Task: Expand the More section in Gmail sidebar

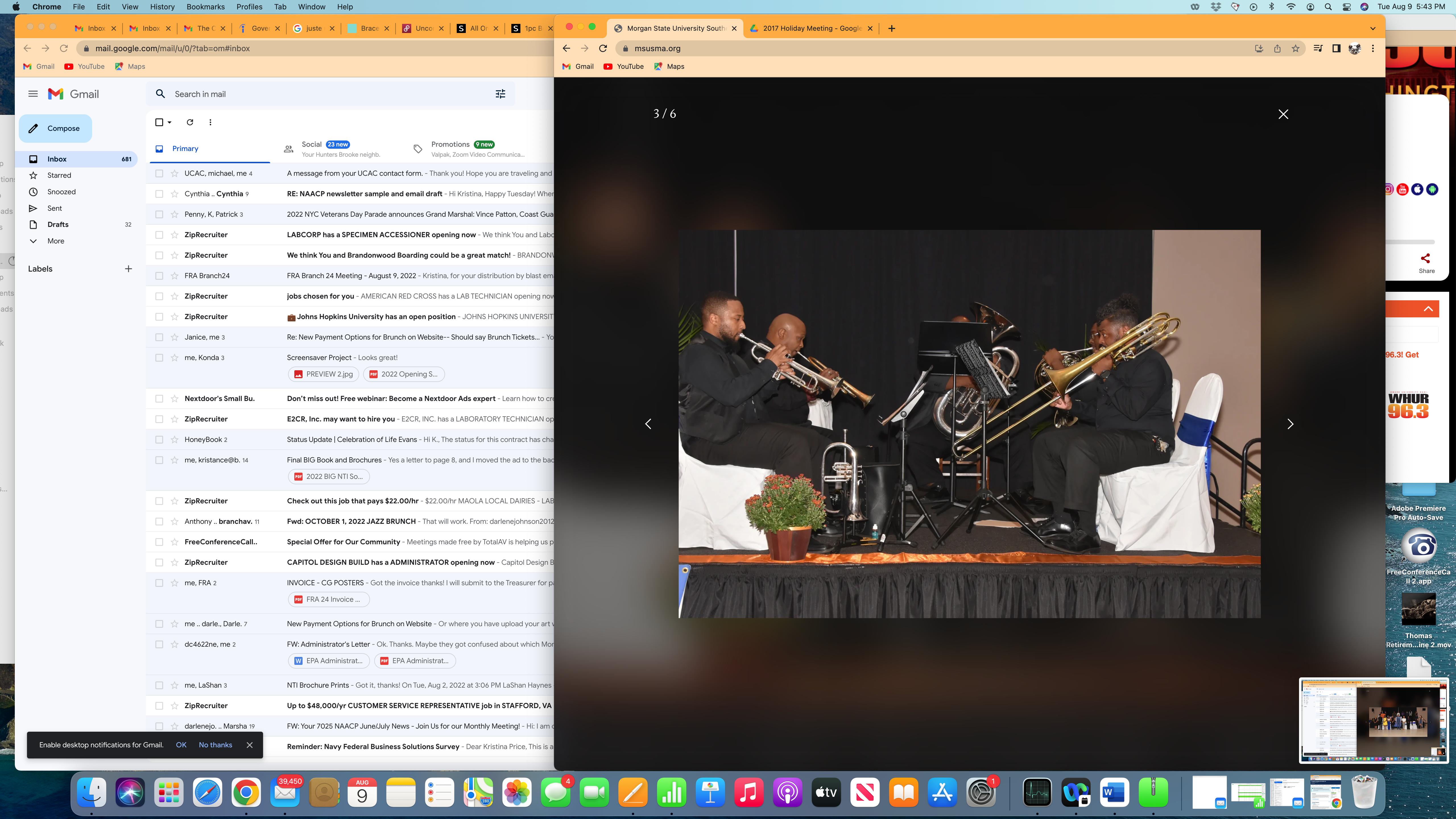Action: (x=55, y=241)
